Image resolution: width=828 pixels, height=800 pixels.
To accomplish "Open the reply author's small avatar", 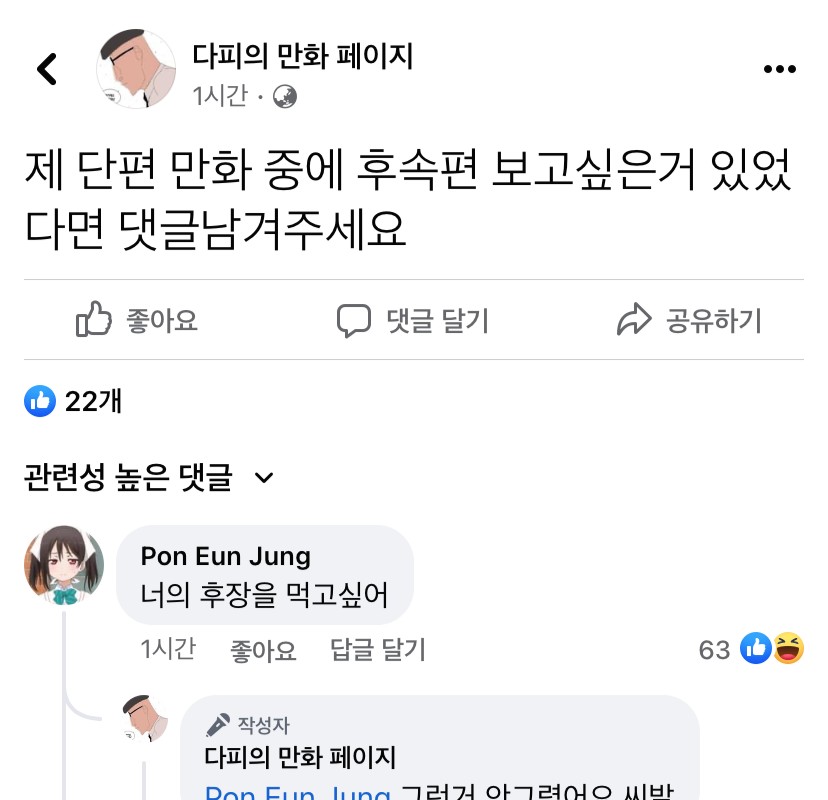I will tap(145, 719).
